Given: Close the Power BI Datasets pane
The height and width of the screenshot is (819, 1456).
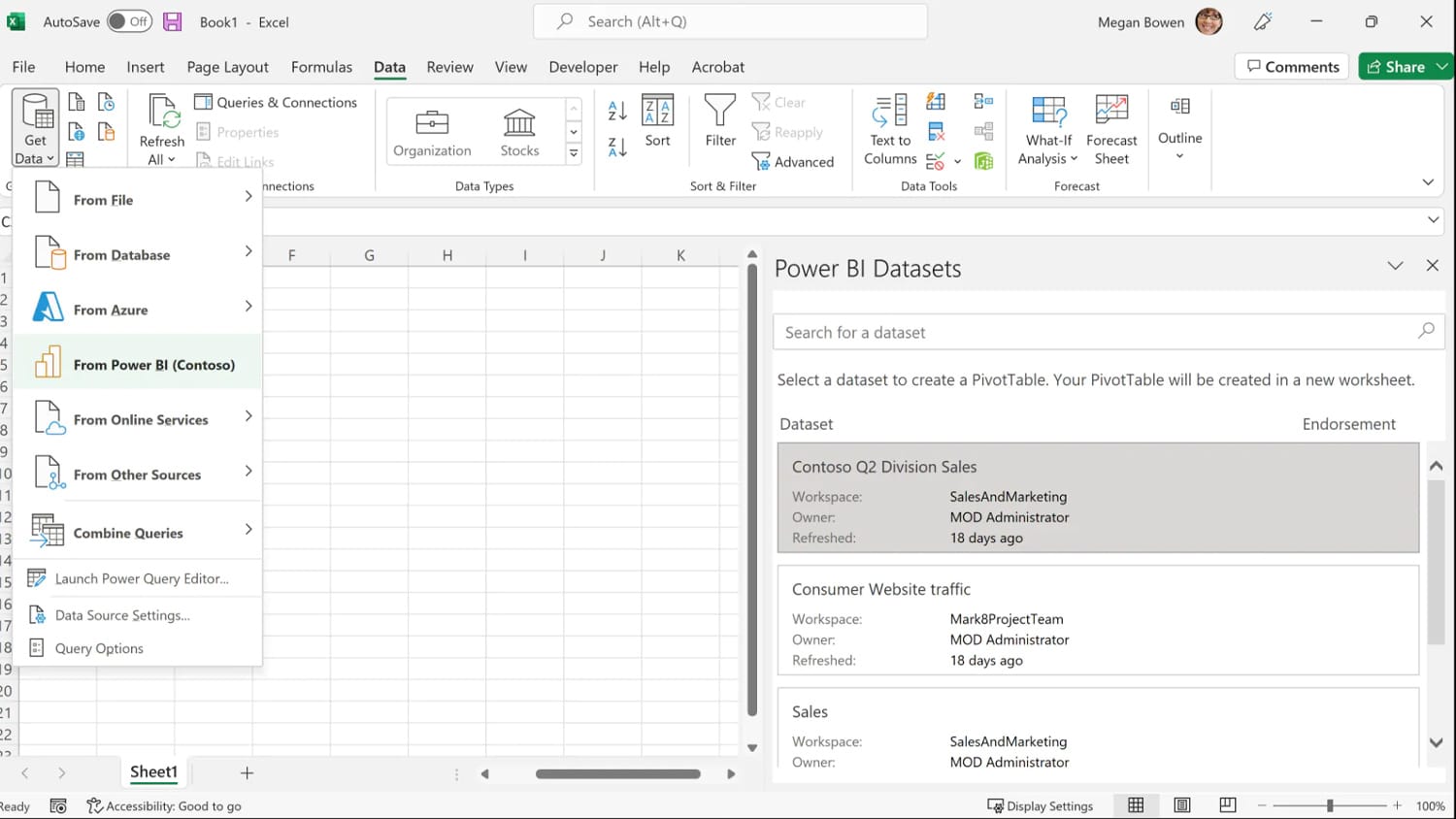Looking at the screenshot, I should tap(1432, 266).
